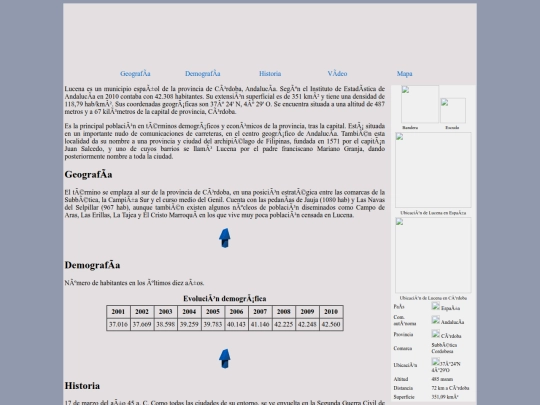540x405 pixels.
Task: Click the DemografÃ­a section heading
Action: click(x=92, y=265)
